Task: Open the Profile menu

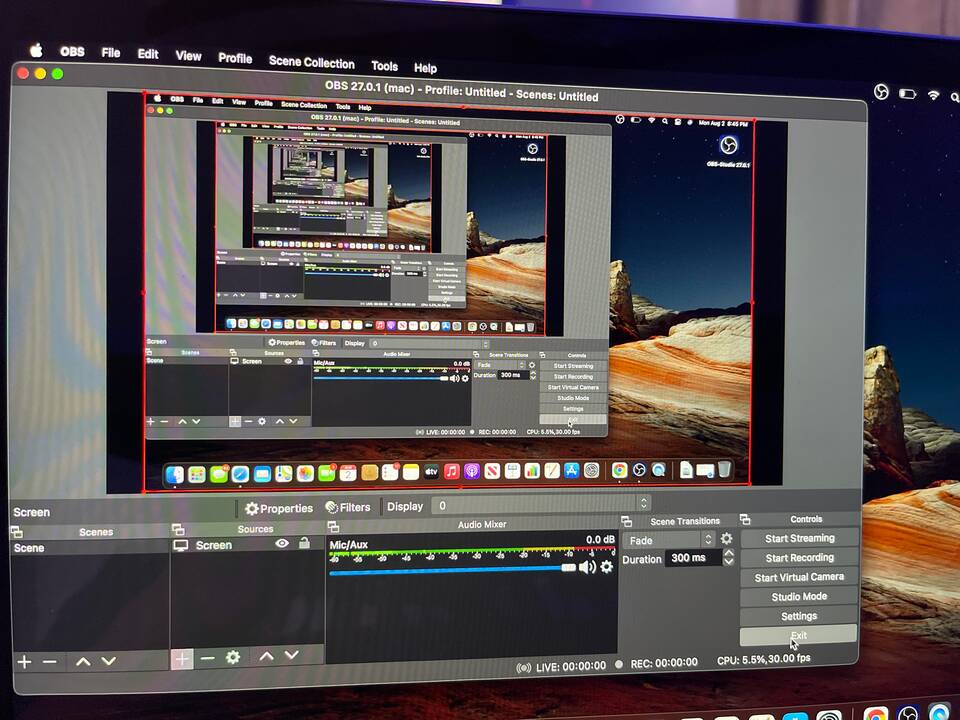Action: pos(235,58)
